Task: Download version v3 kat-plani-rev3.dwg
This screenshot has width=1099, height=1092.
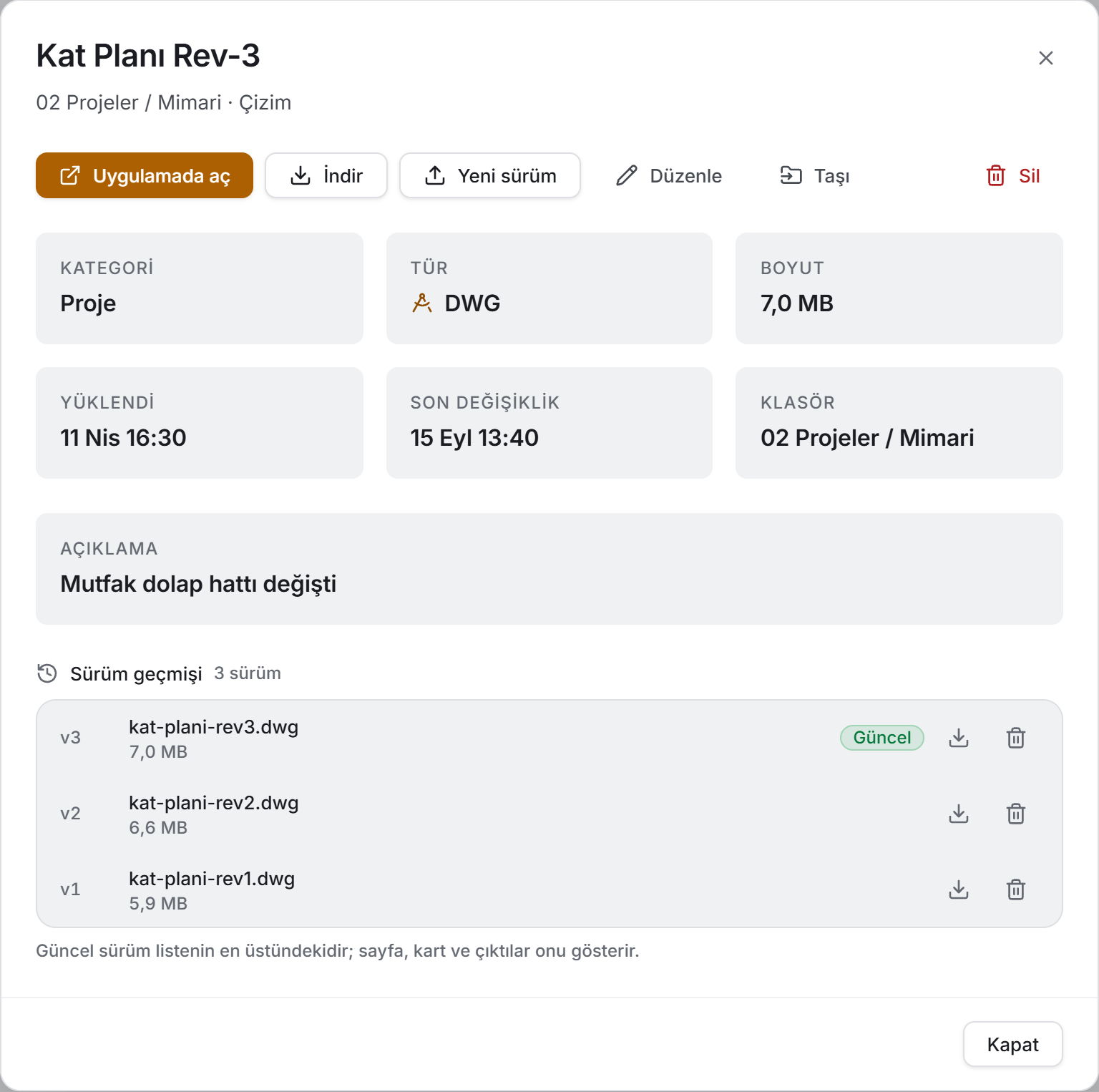Action: (959, 738)
